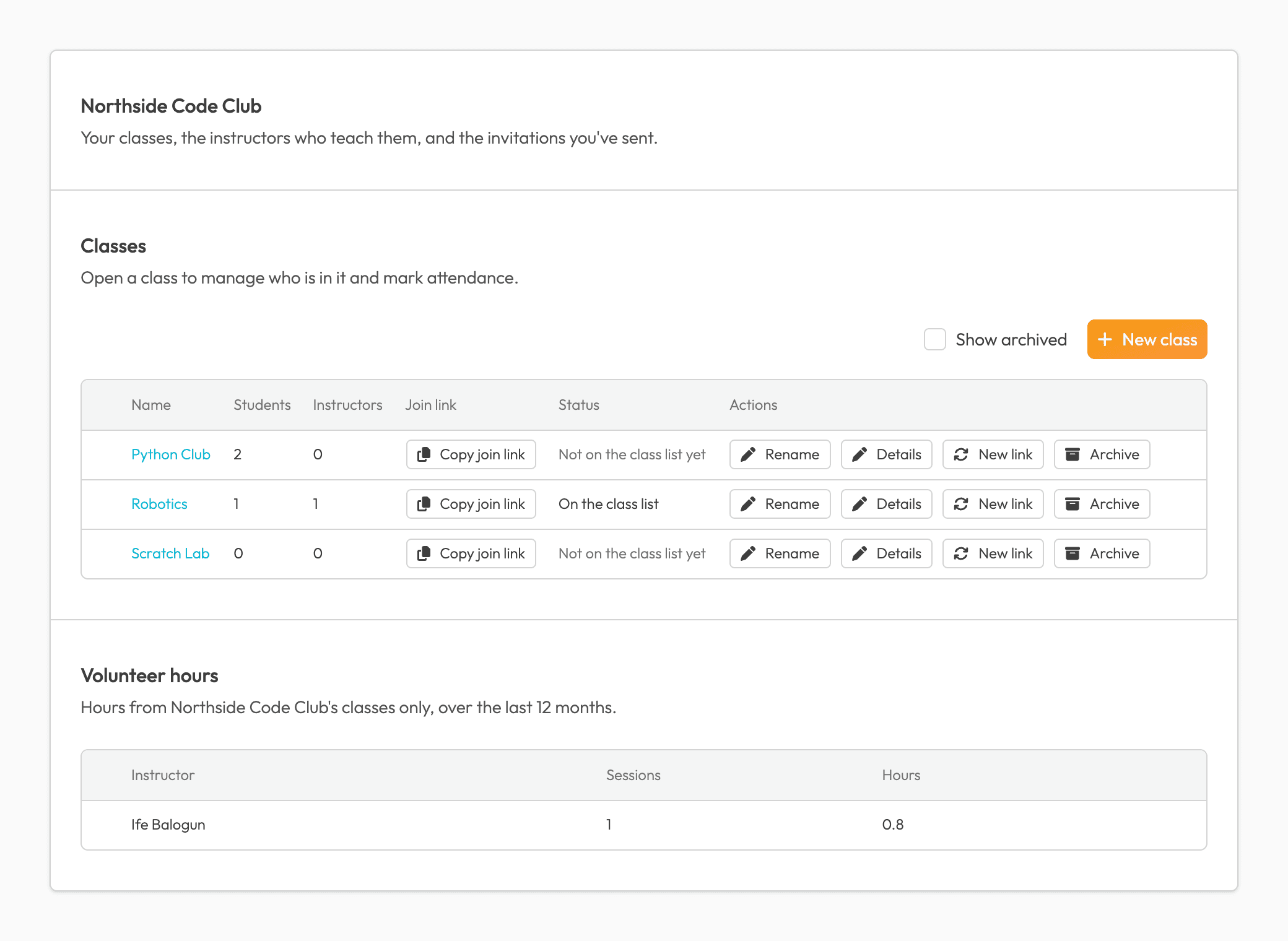Copy join link text for Python Club
The width and height of the screenshot is (1288, 941).
(482, 454)
